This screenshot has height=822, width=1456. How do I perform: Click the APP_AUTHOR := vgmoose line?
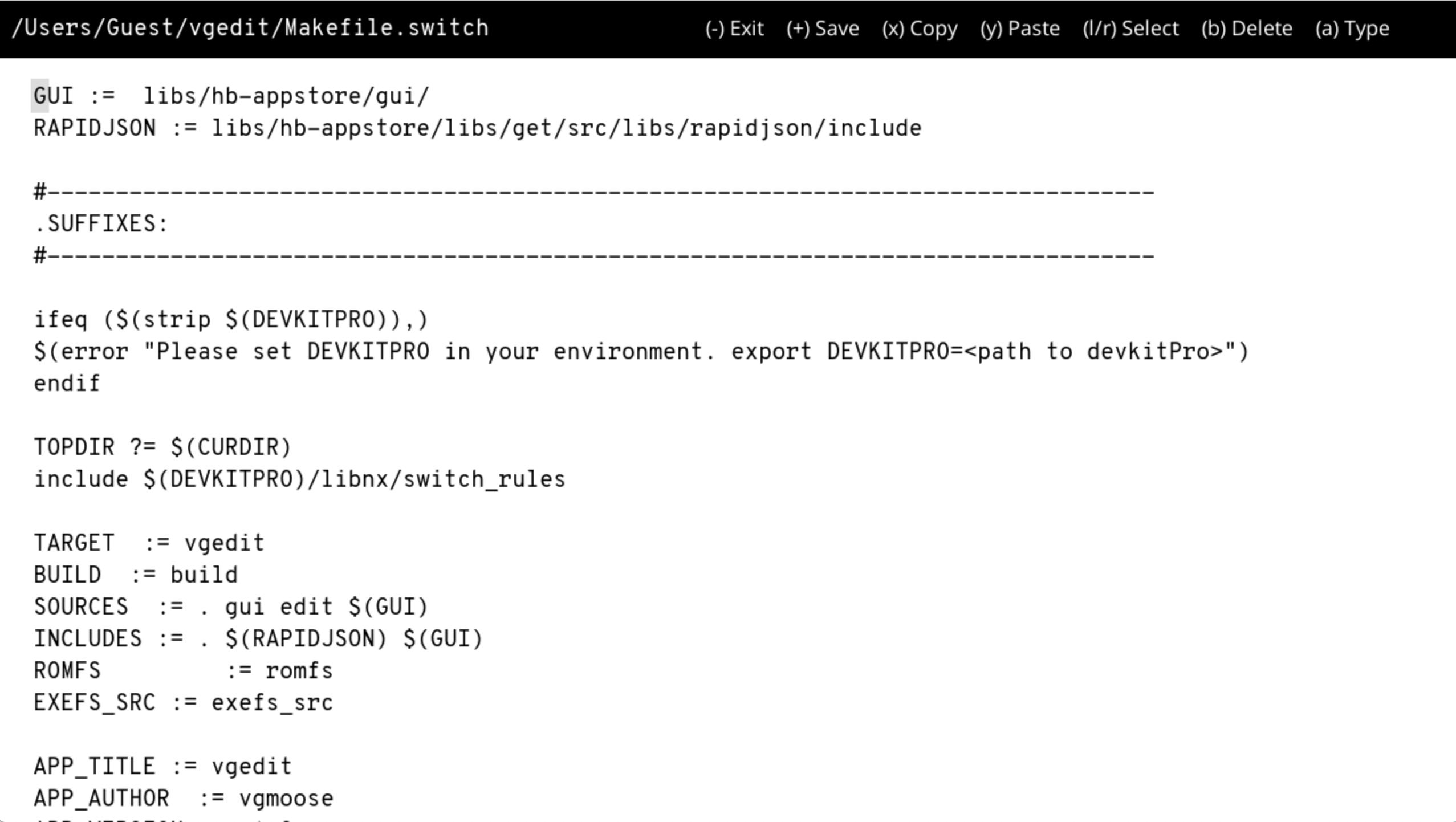coord(183,798)
